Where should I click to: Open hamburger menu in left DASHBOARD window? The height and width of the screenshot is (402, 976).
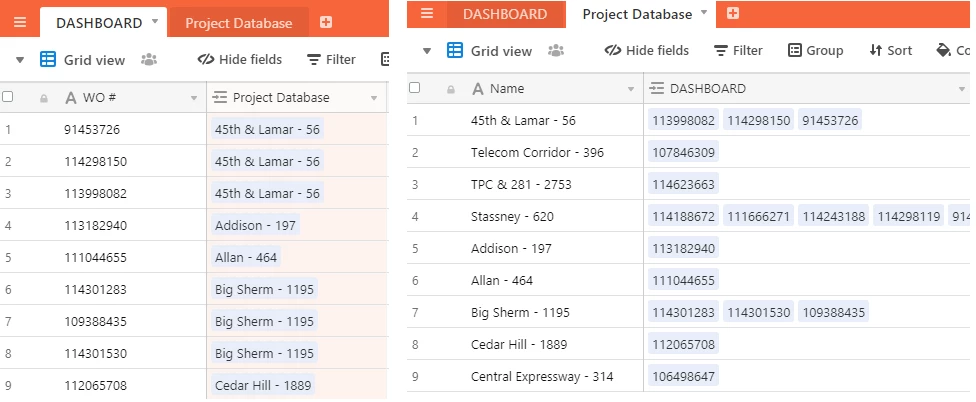tap(20, 22)
